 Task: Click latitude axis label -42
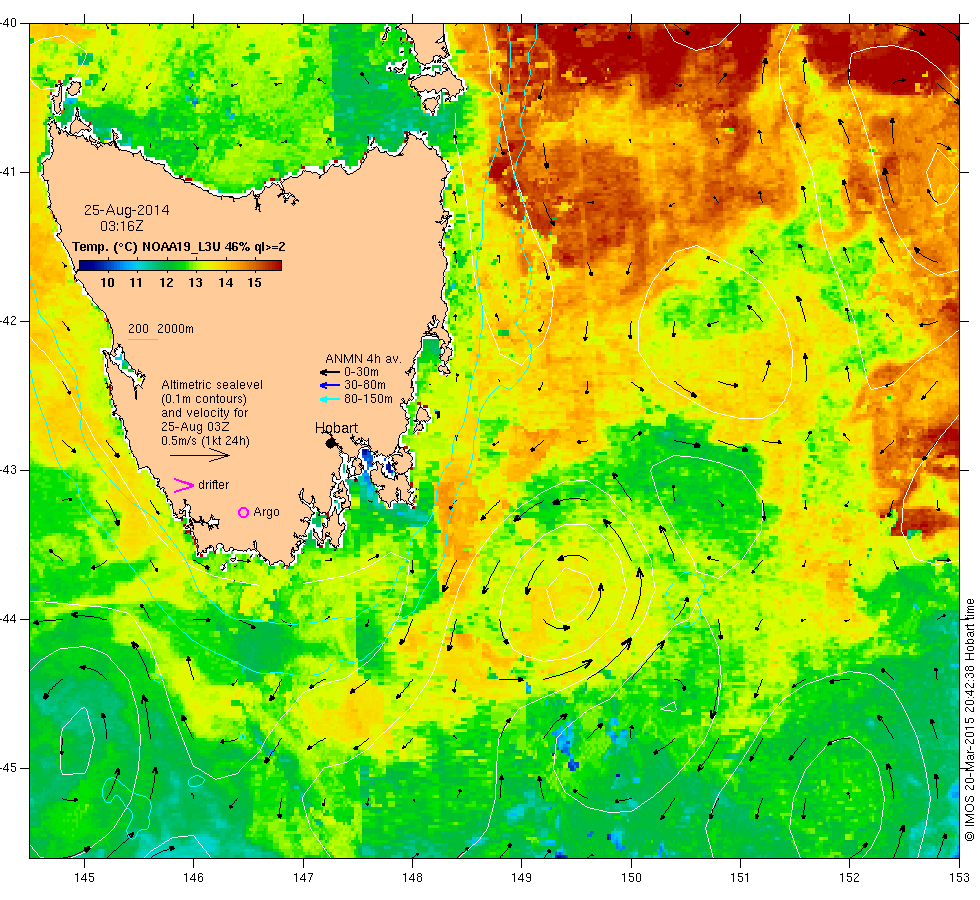coord(9,321)
